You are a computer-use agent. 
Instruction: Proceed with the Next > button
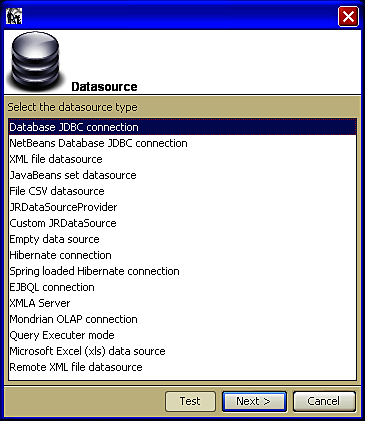[254, 401]
